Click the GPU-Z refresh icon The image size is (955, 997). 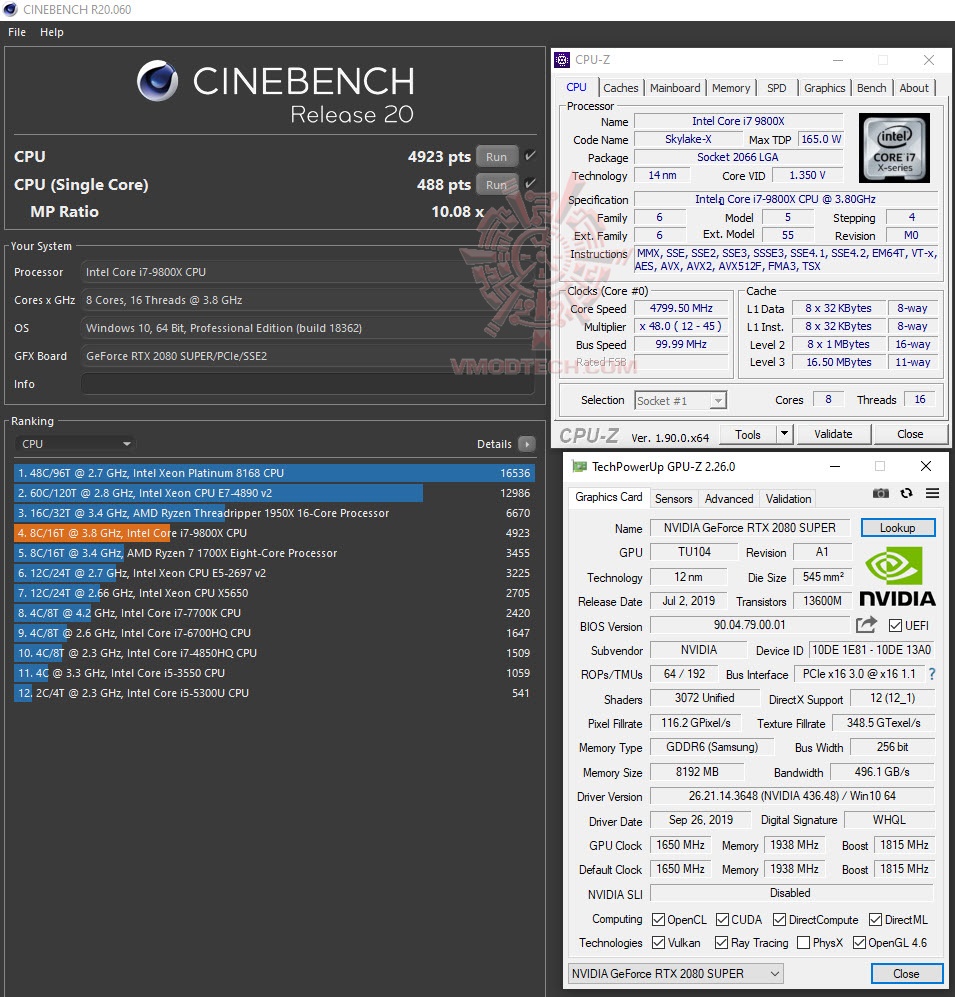coord(907,493)
